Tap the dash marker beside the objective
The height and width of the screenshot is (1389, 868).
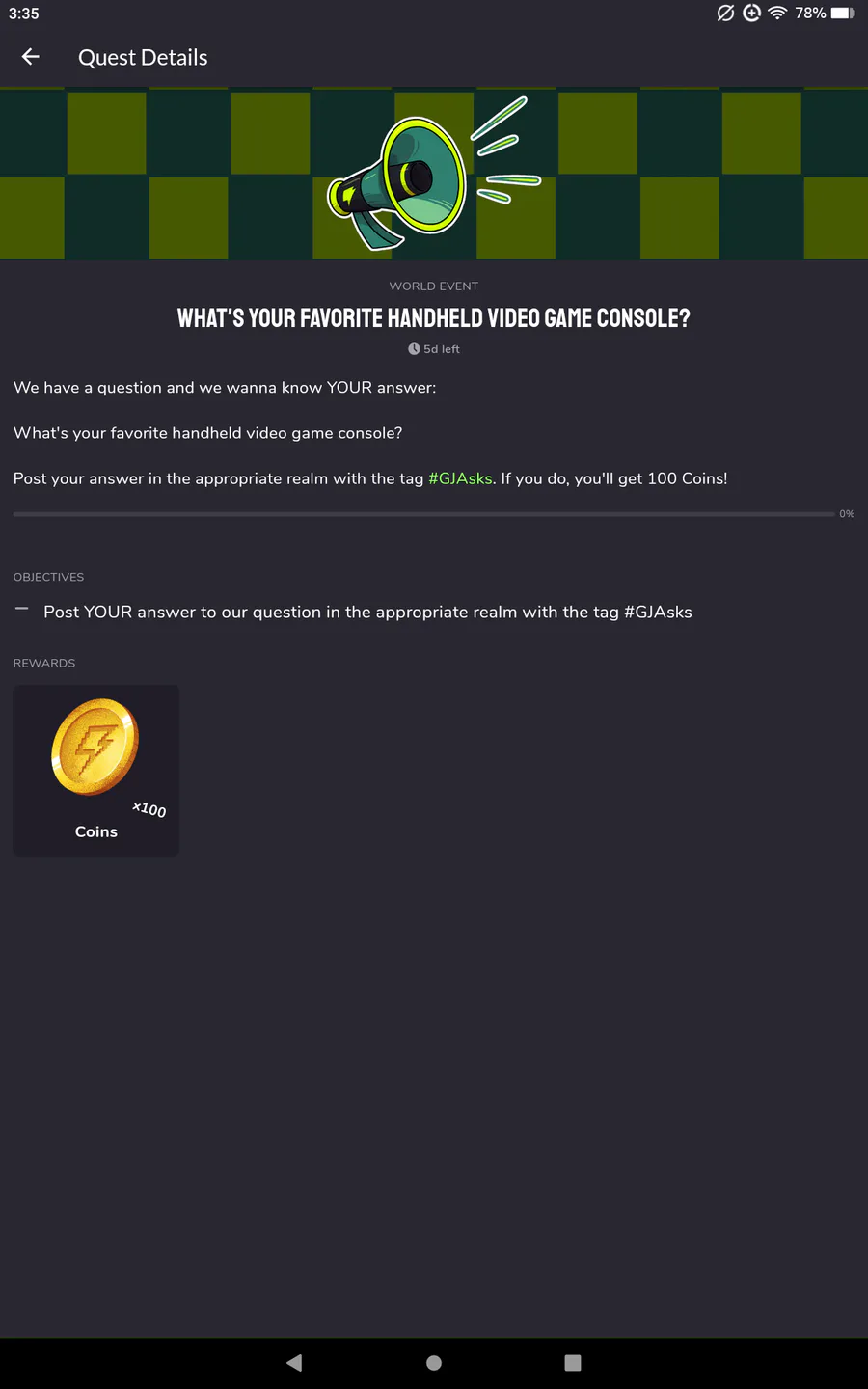click(22, 610)
